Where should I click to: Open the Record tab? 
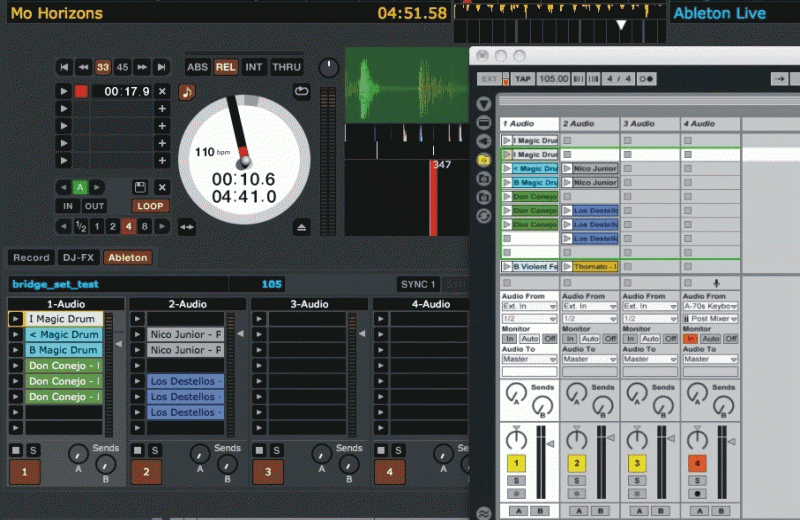[31, 257]
